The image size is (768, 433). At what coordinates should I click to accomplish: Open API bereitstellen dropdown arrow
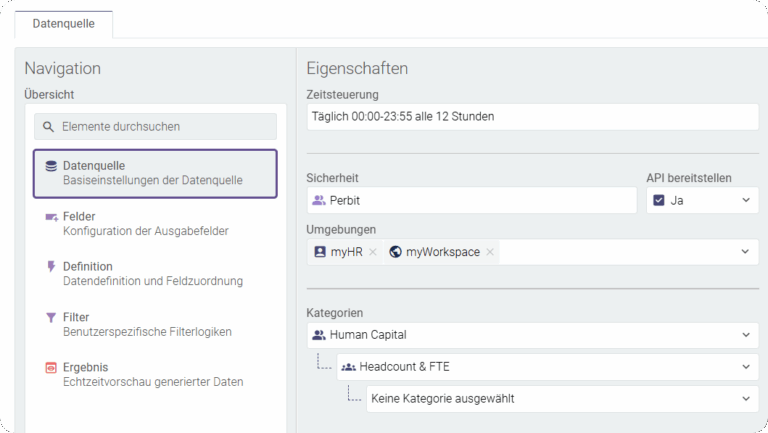click(746, 200)
